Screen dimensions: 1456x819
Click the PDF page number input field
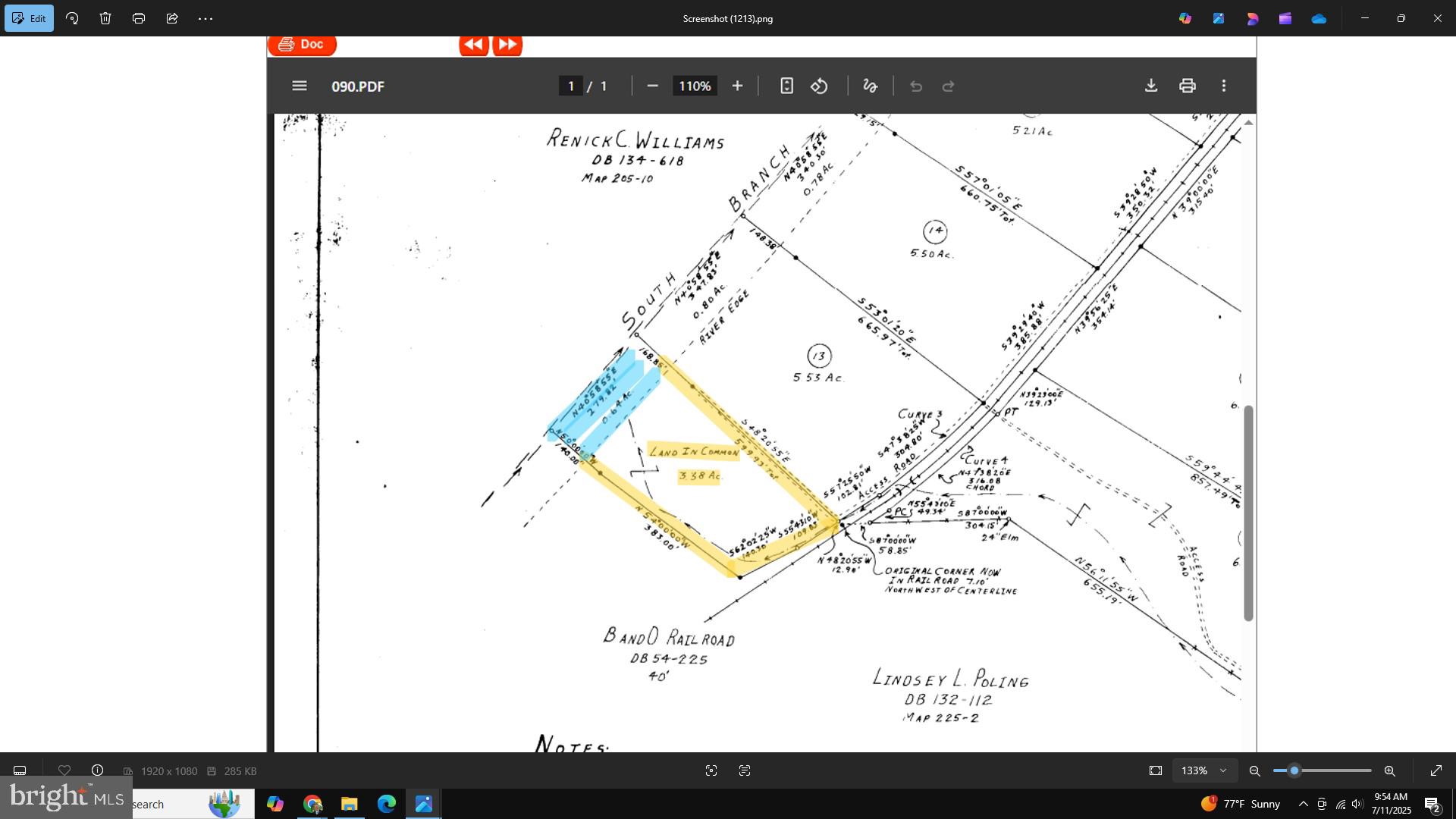(572, 86)
